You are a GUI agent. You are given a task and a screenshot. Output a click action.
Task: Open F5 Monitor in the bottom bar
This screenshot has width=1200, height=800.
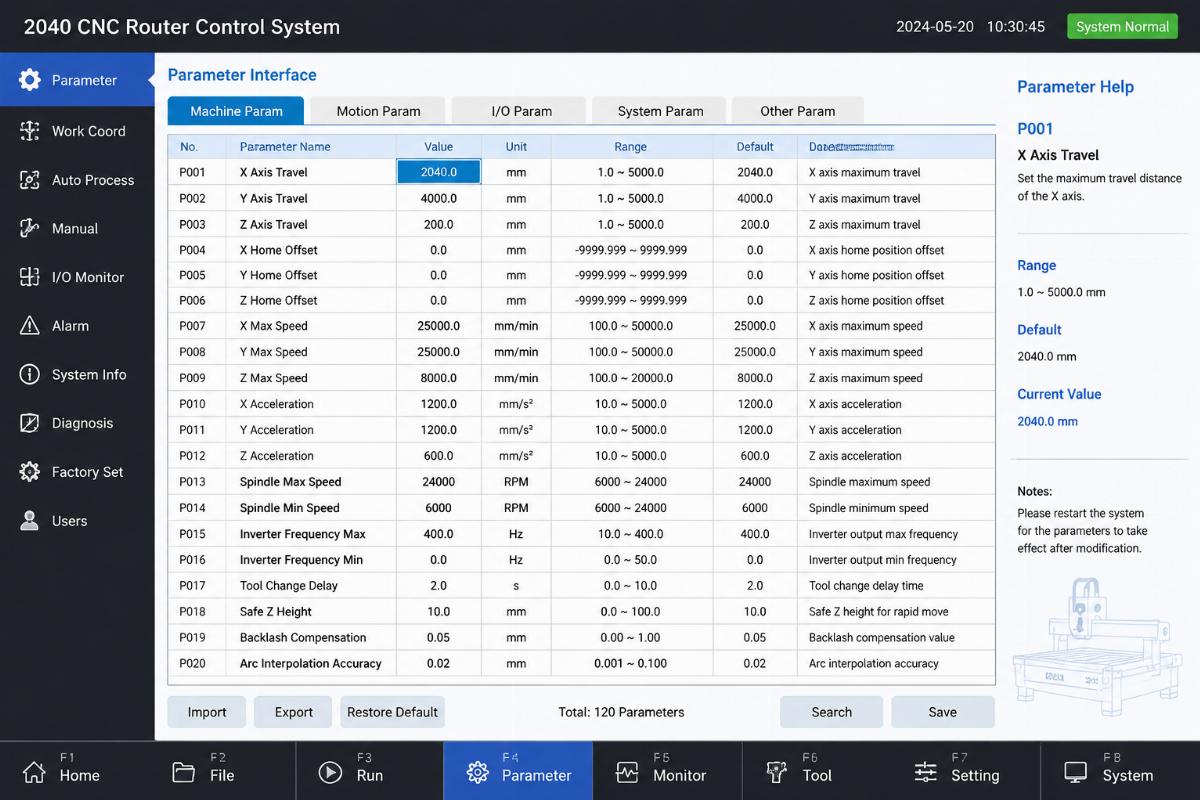(x=667, y=771)
